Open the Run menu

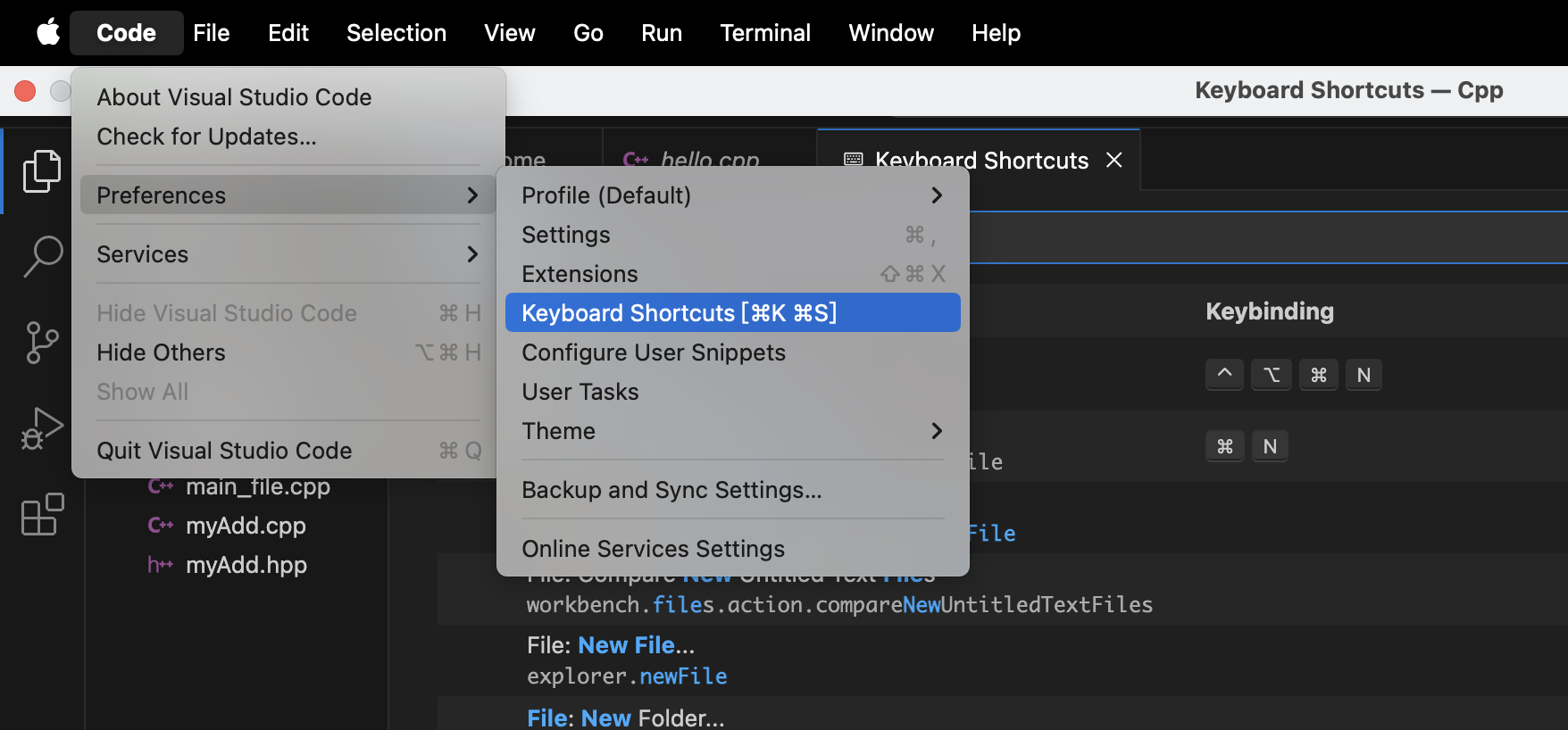click(662, 33)
